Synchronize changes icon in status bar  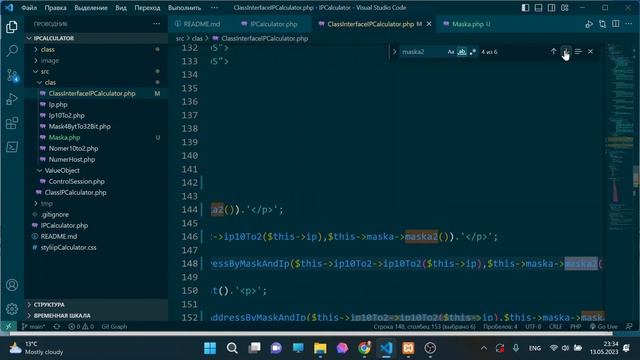(57, 327)
